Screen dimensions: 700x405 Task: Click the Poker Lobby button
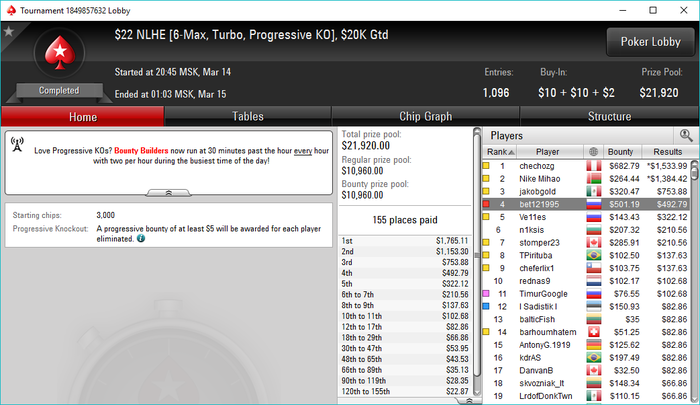point(650,42)
